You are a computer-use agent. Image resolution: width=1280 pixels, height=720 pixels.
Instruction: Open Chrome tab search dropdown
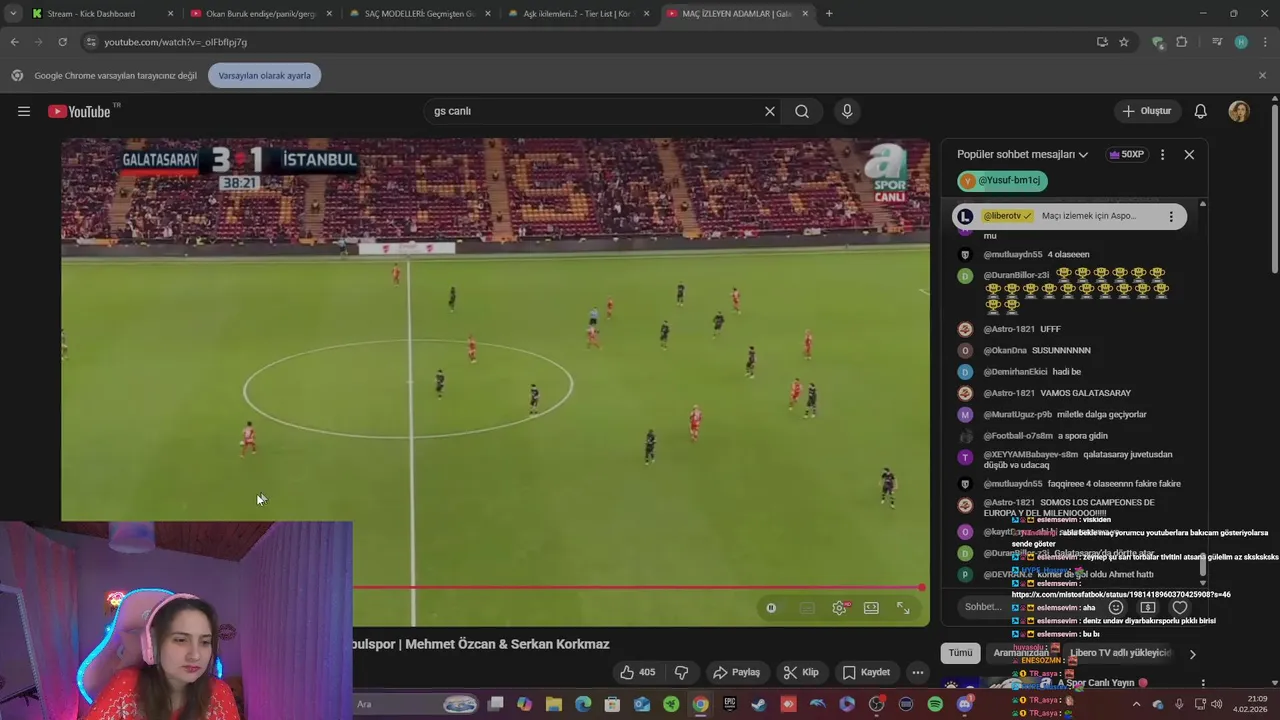click(13, 14)
